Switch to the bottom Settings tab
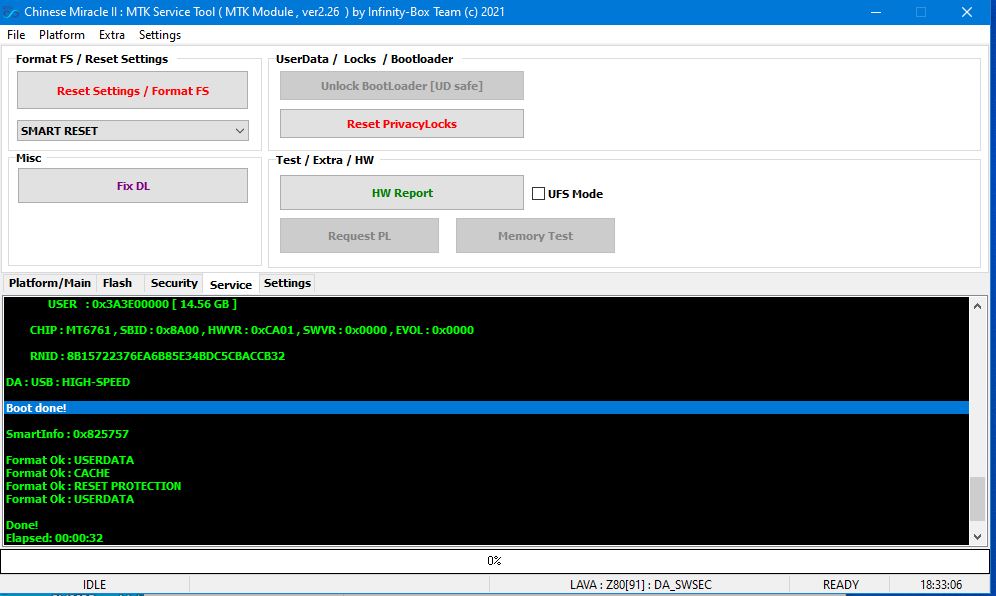 287,283
